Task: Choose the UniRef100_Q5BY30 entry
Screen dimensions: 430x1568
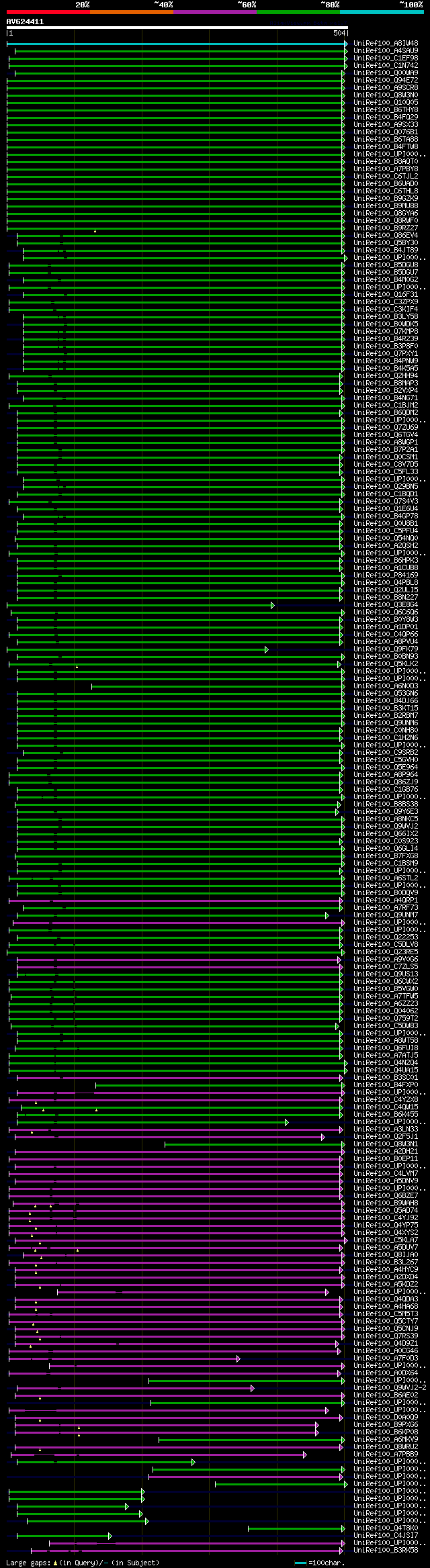Action: coord(386,243)
